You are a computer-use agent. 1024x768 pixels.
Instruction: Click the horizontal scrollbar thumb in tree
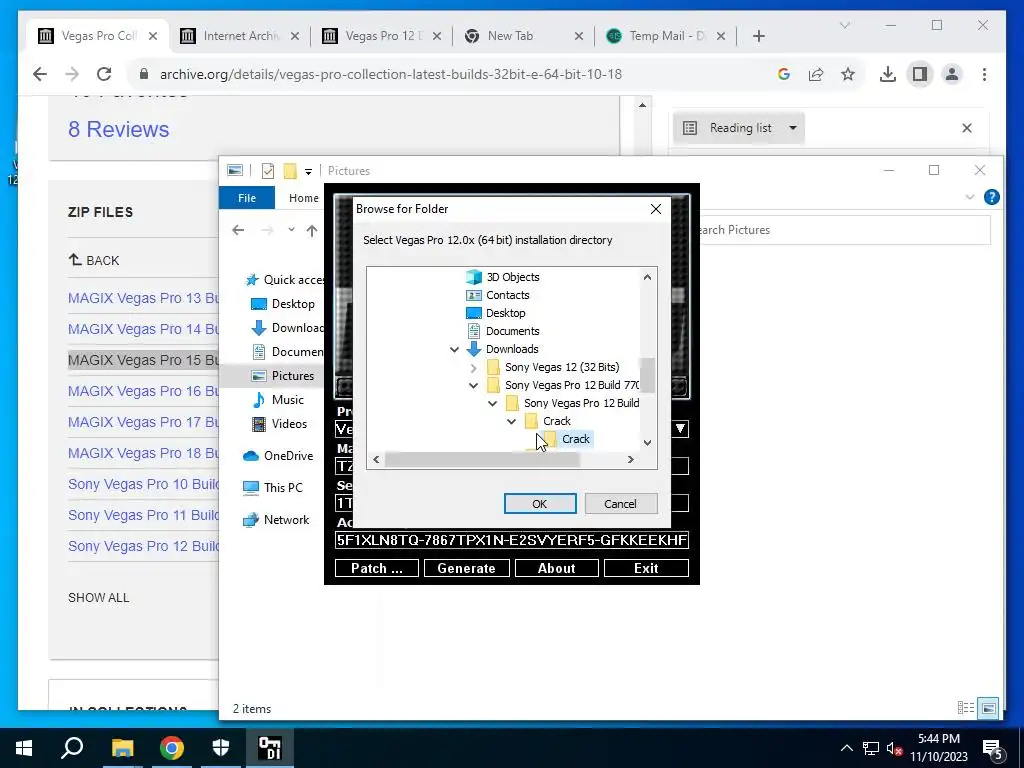(482, 460)
